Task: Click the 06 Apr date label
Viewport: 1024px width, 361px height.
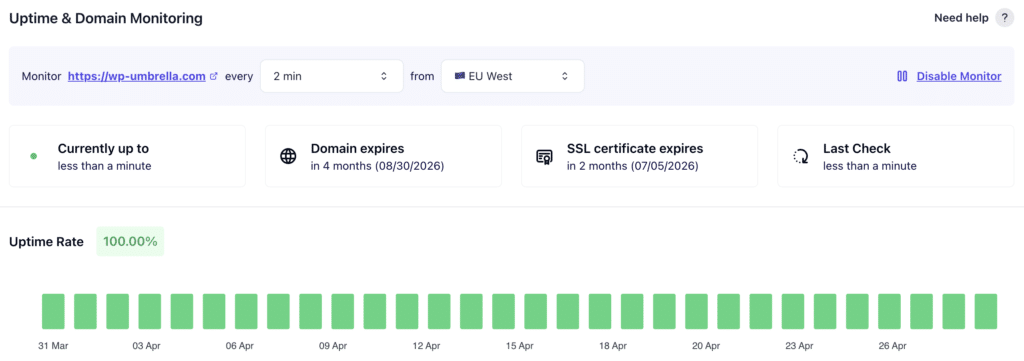Action: 240,345
